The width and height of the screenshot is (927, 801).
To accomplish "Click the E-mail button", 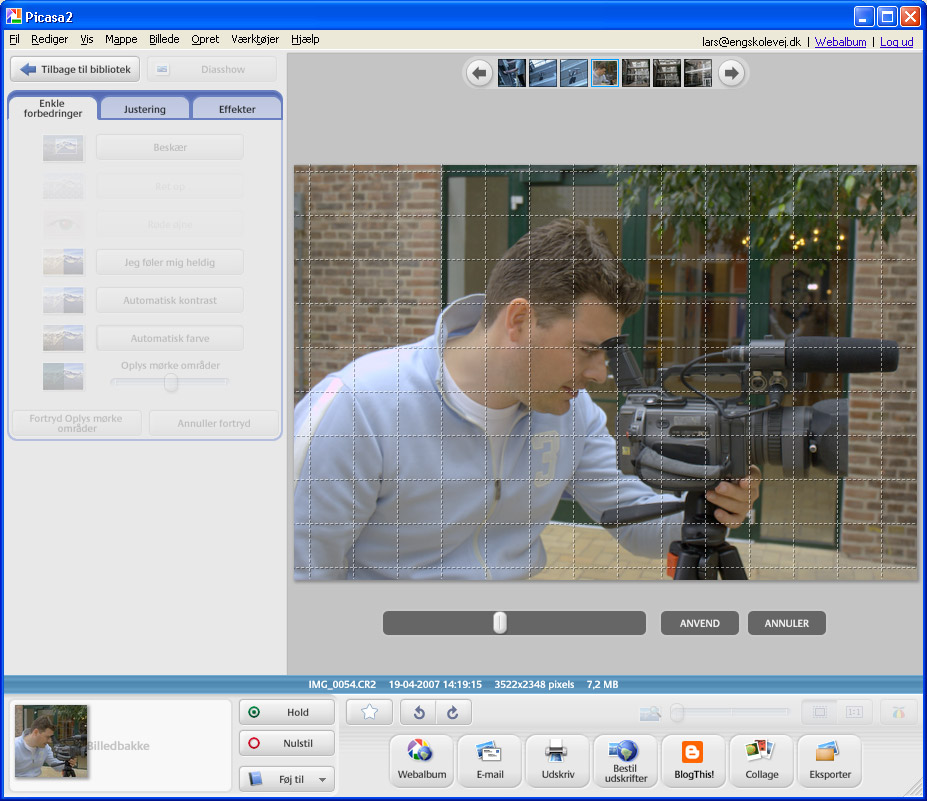I will [x=489, y=761].
